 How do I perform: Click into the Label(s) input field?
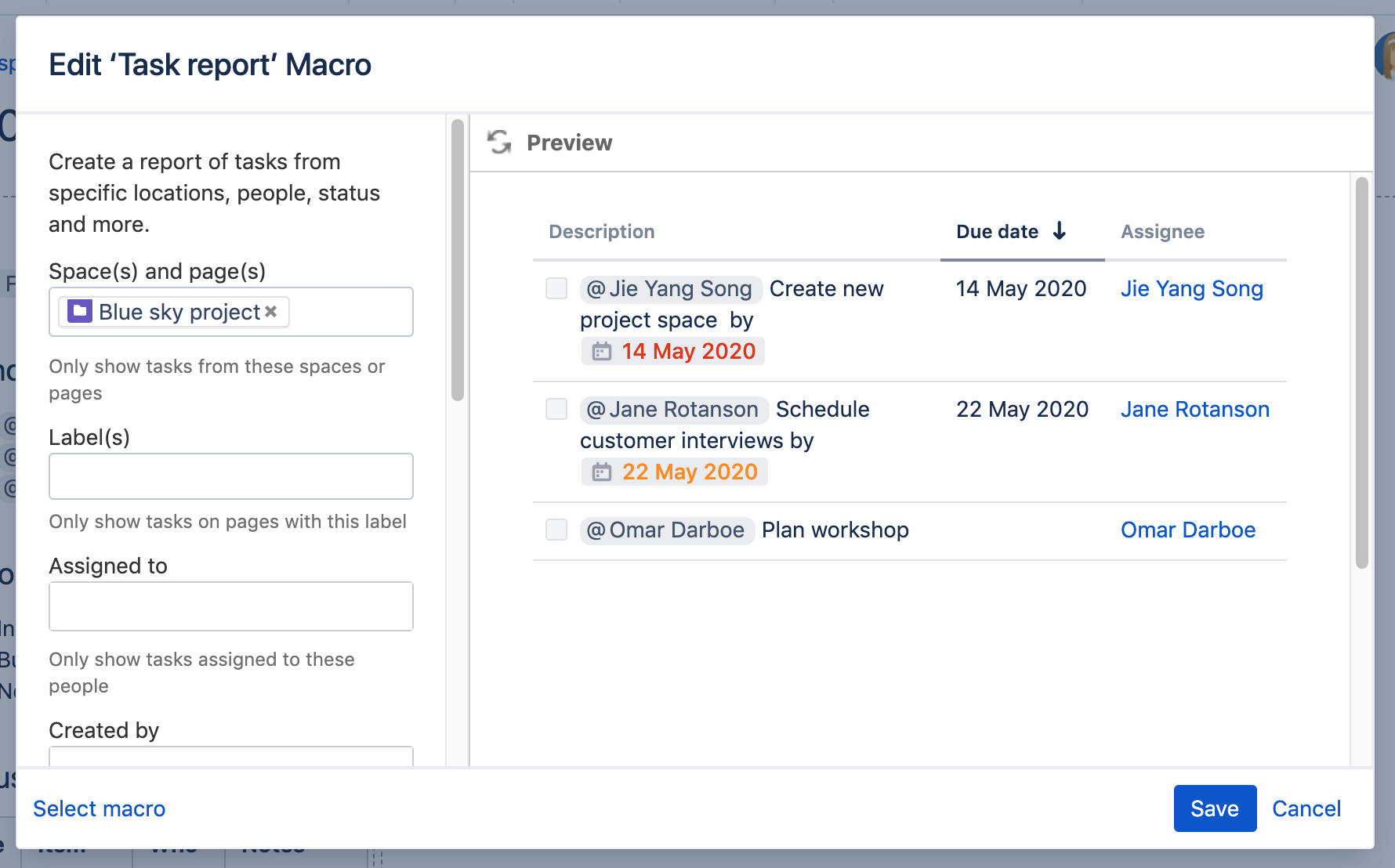click(231, 476)
